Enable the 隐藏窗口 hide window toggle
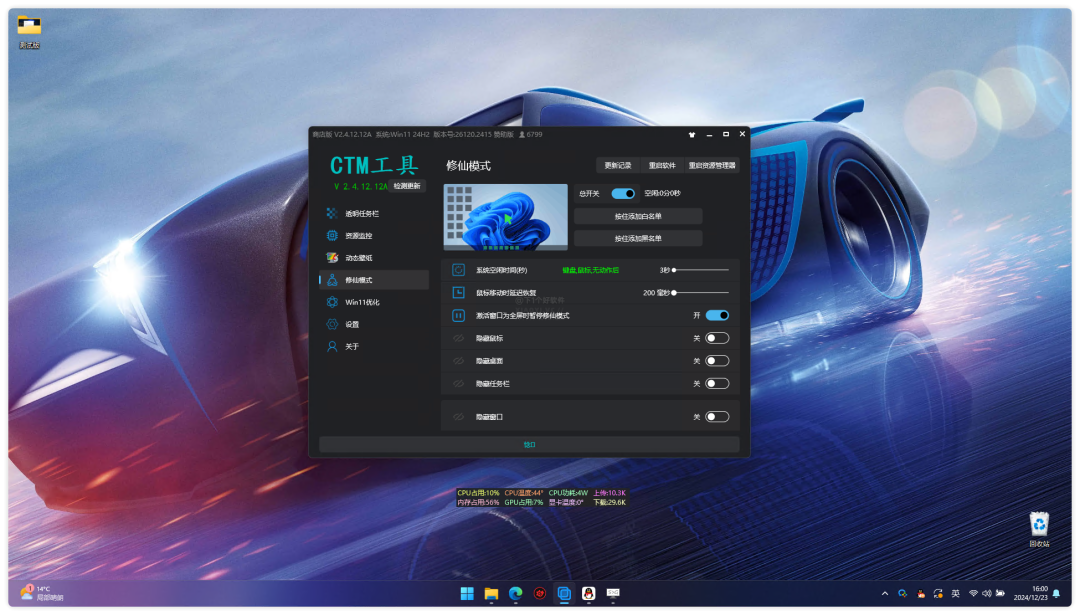 coord(716,418)
